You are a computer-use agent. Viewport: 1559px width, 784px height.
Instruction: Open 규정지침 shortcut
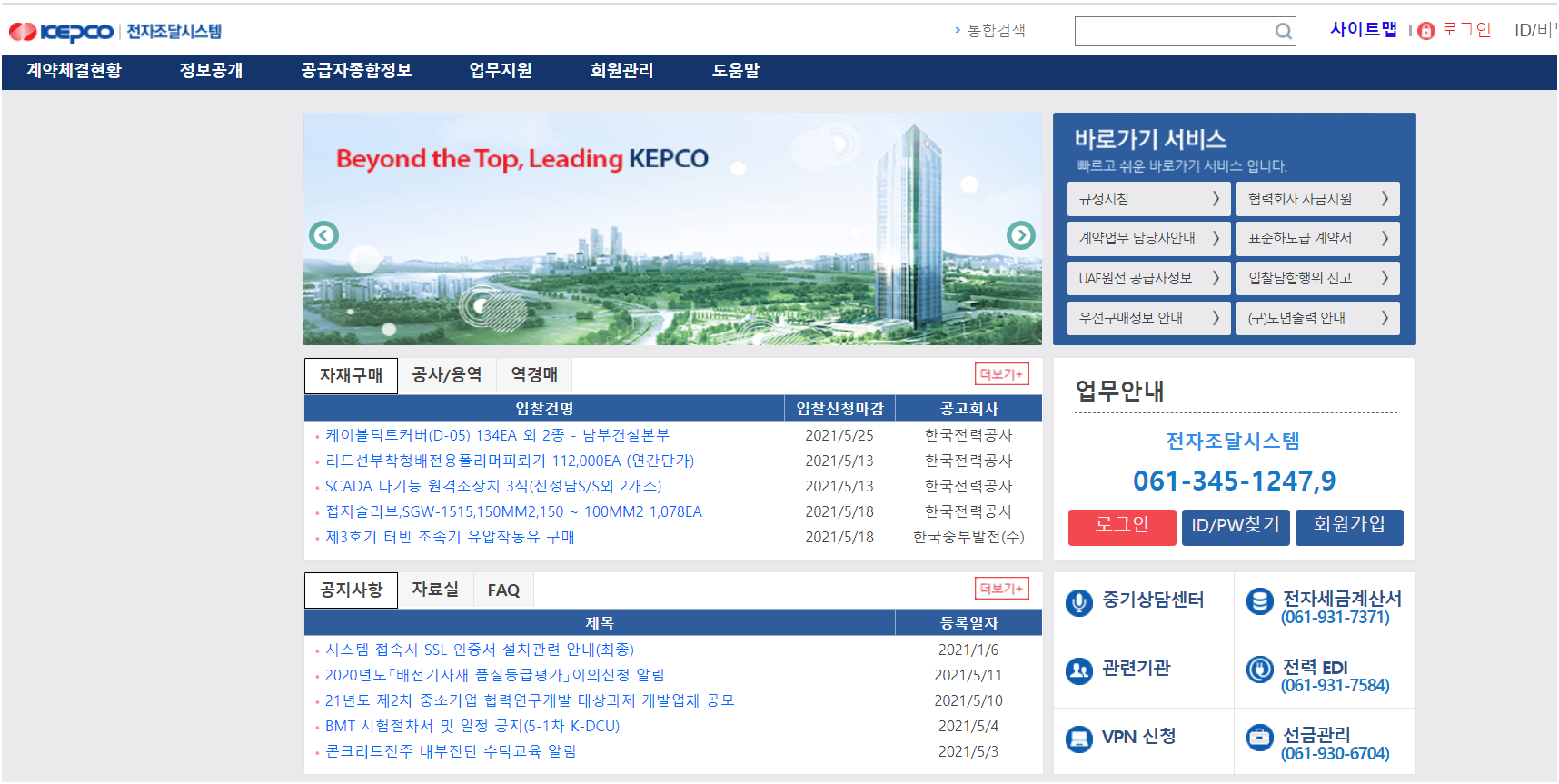(x=1148, y=199)
